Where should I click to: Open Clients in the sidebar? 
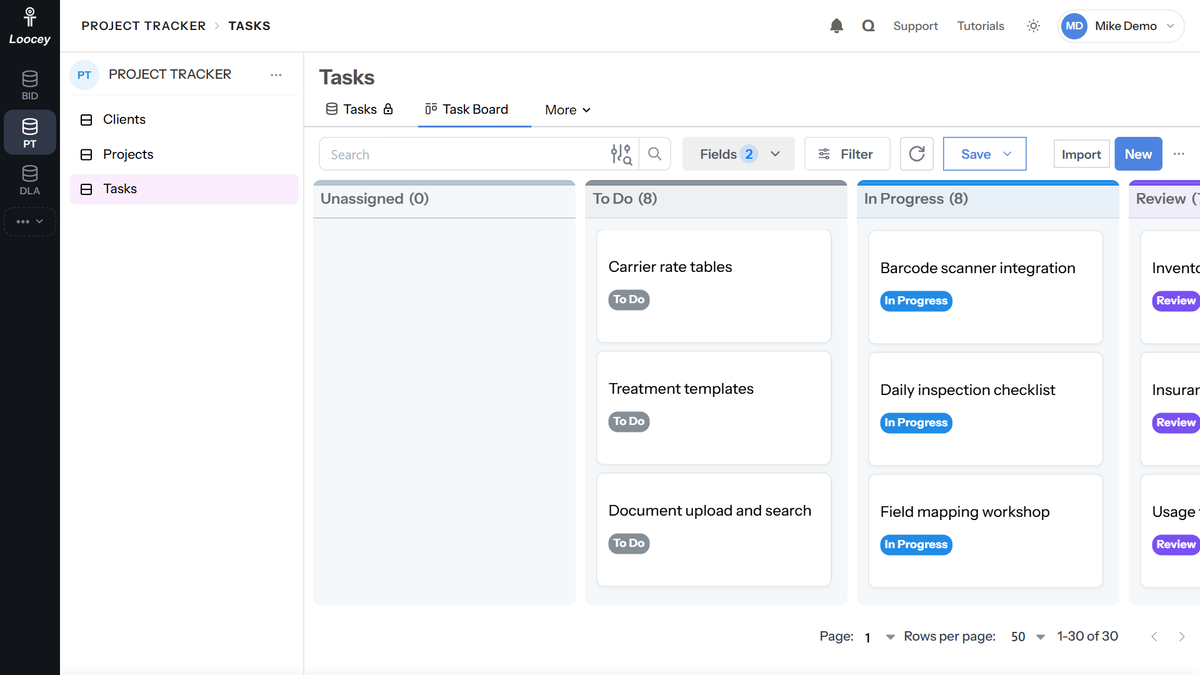point(184,119)
